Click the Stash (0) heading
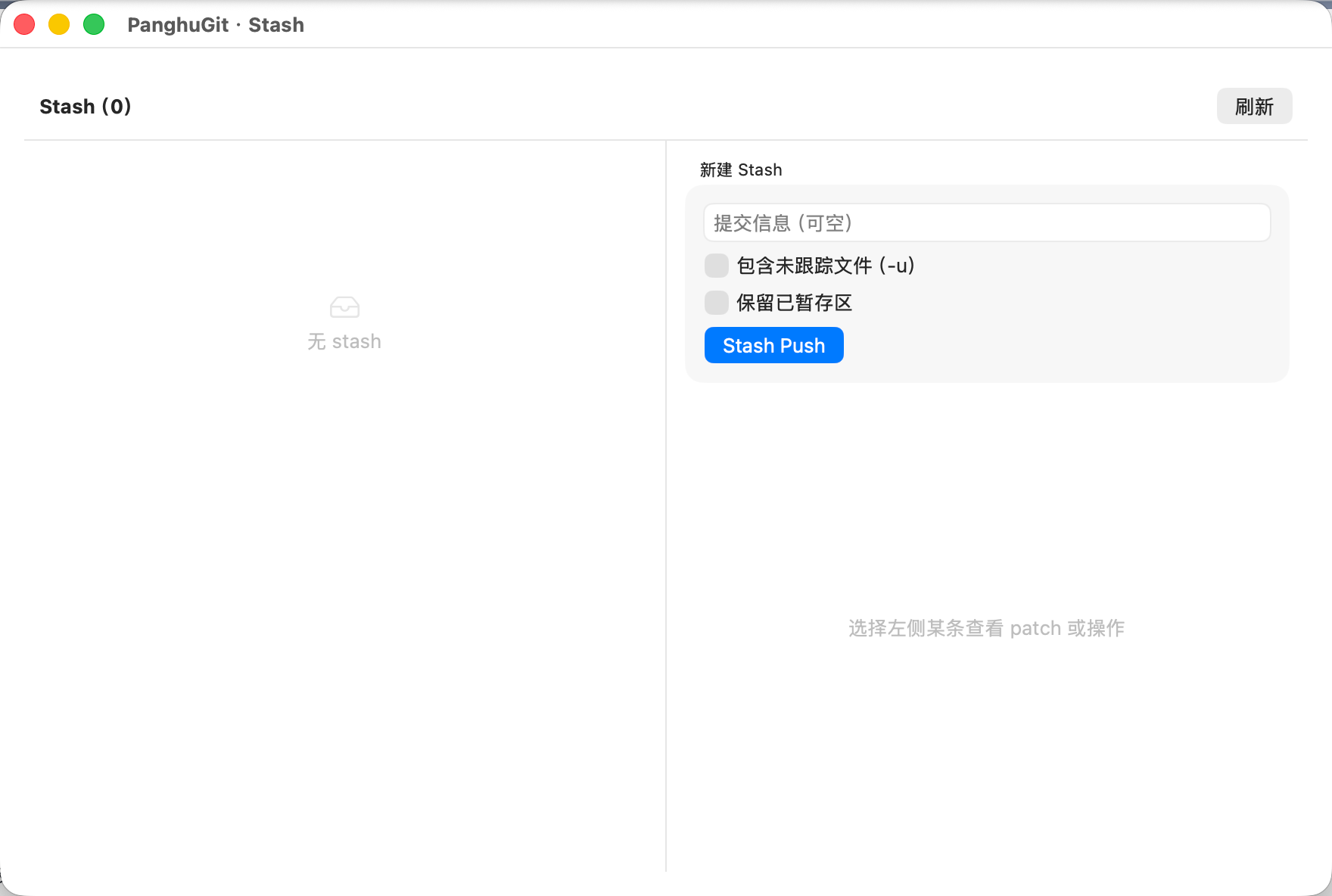 coord(86,106)
